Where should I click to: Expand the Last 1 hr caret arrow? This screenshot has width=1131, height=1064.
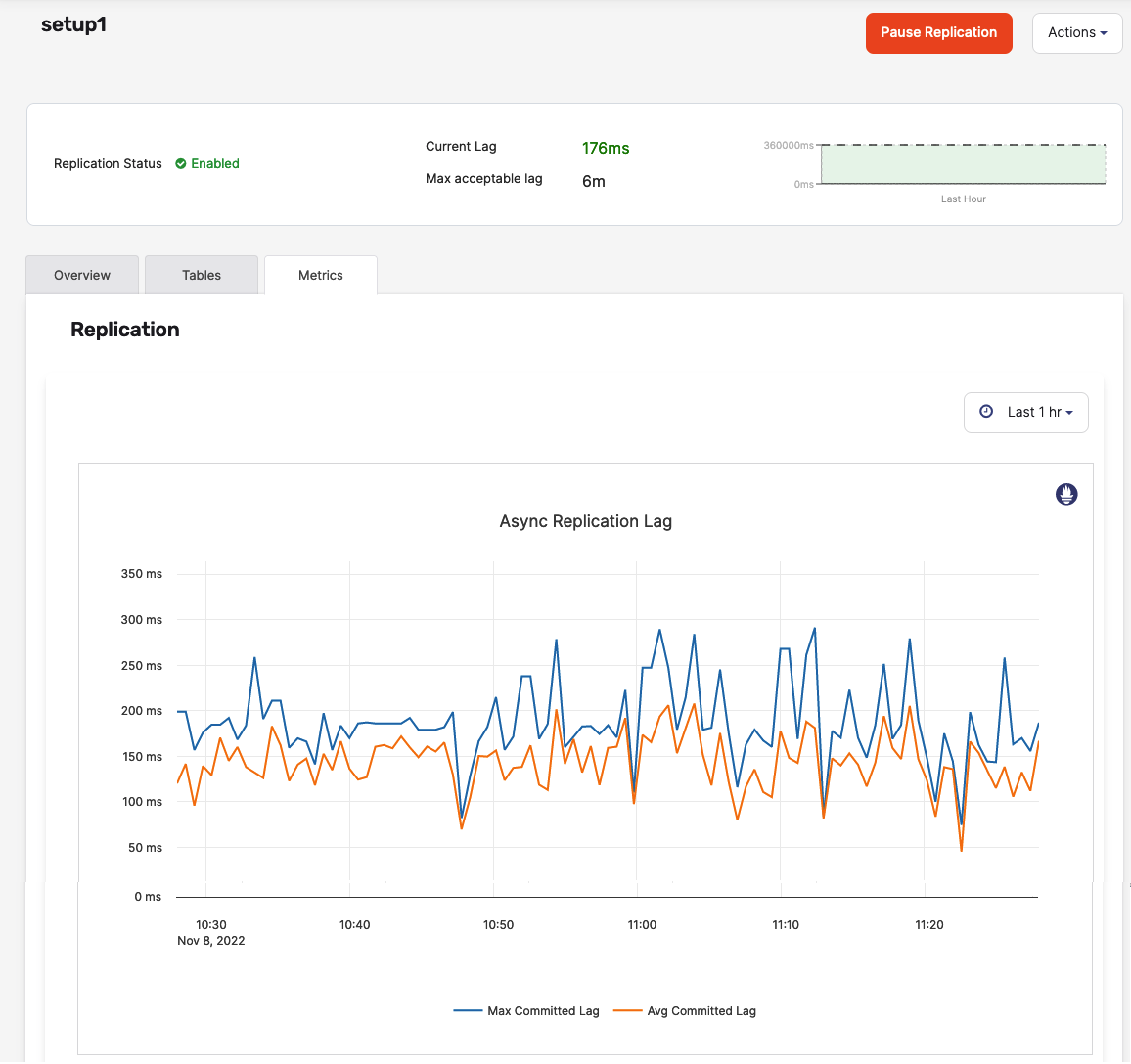1069,413
